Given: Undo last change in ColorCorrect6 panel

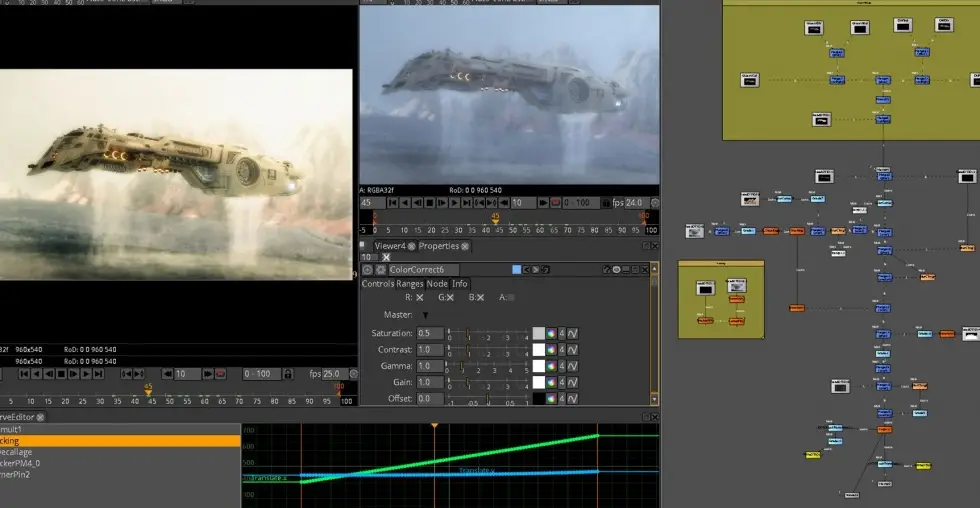Looking at the screenshot, I should 526,270.
